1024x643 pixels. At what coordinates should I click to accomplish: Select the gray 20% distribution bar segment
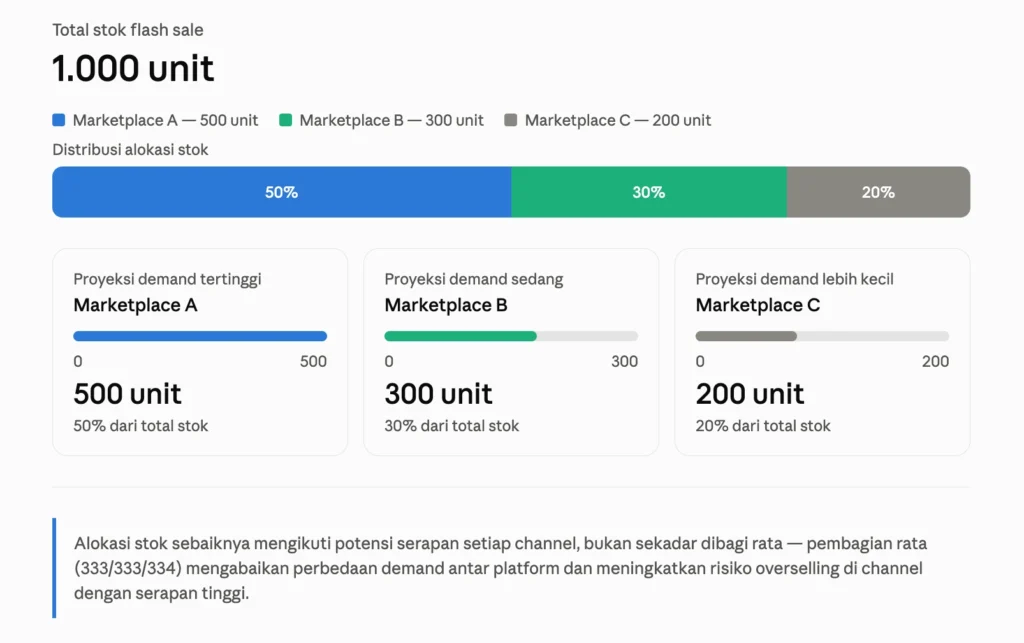tap(878, 192)
